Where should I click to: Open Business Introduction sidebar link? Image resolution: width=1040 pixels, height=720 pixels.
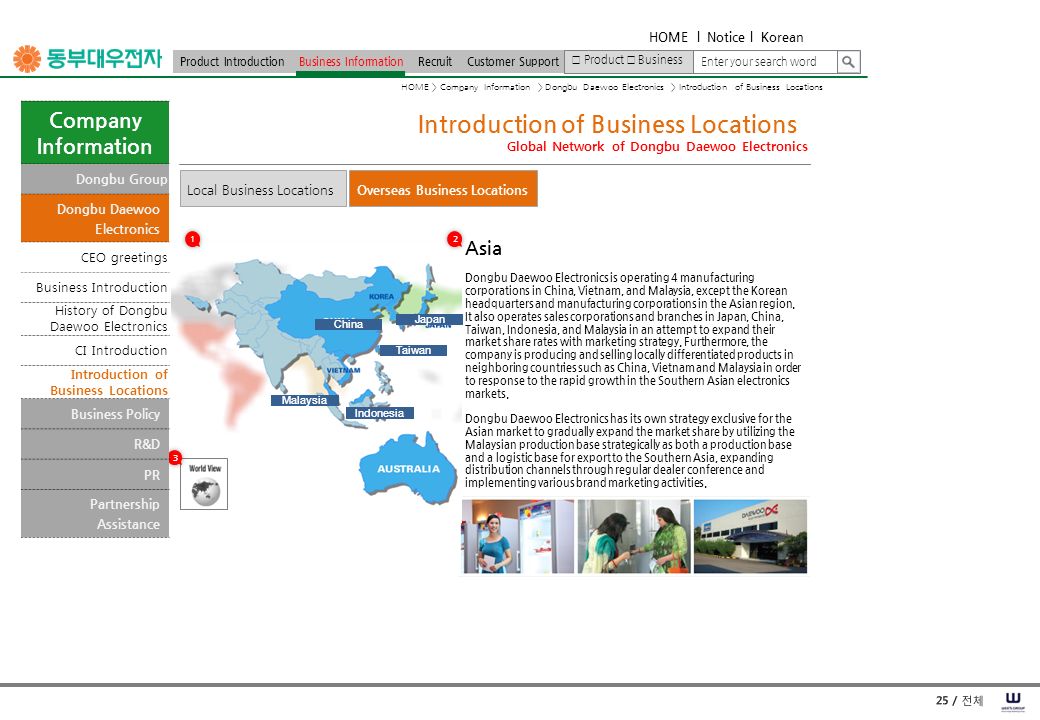coord(101,287)
